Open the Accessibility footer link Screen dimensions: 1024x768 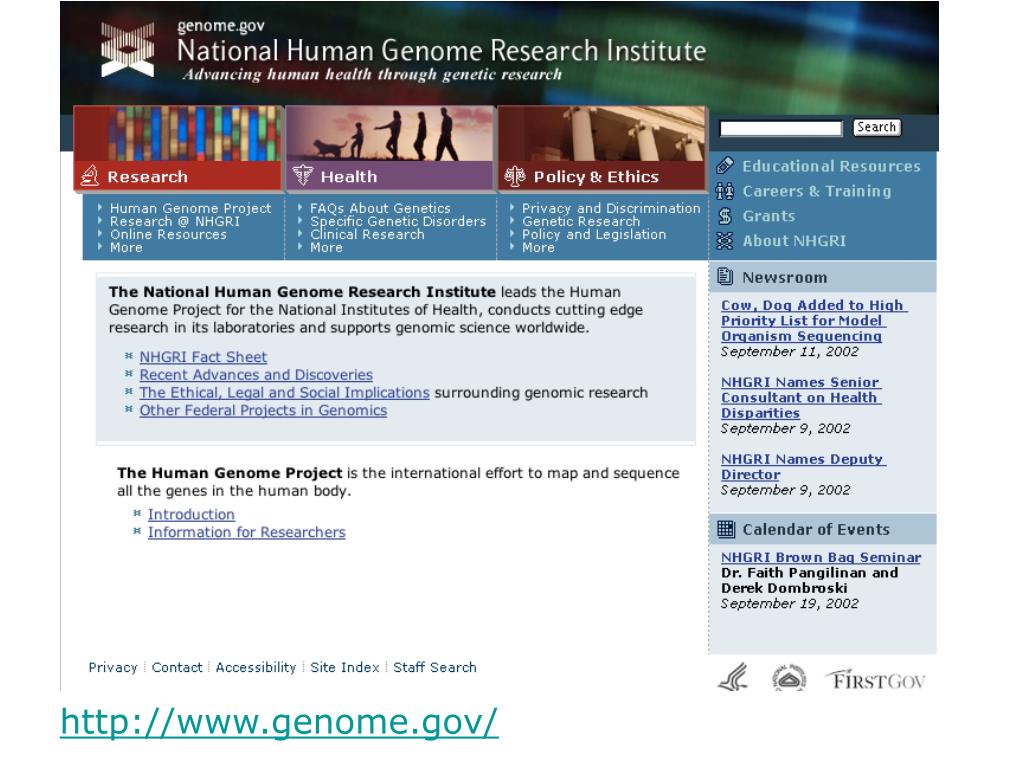pos(255,667)
